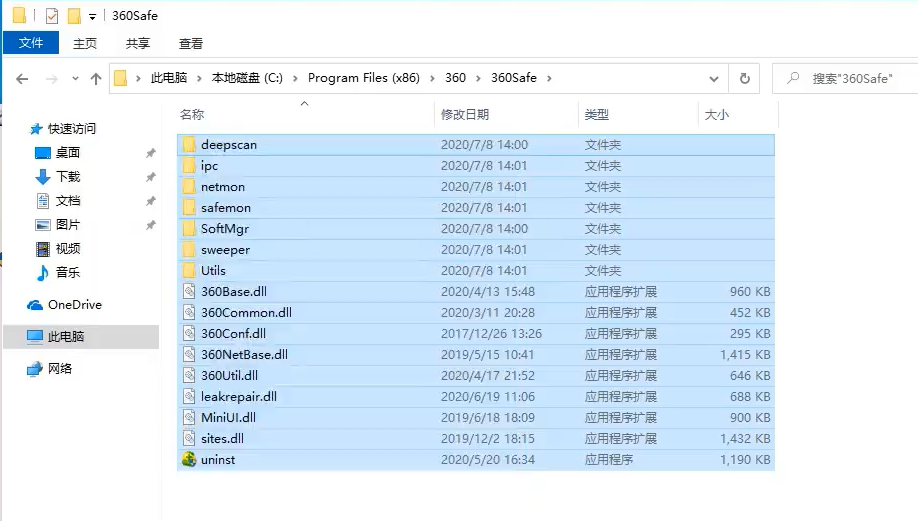Viewport: 918px width, 521px height.
Task: Click the pin icon next to 下载
Action: click(150, 177)
